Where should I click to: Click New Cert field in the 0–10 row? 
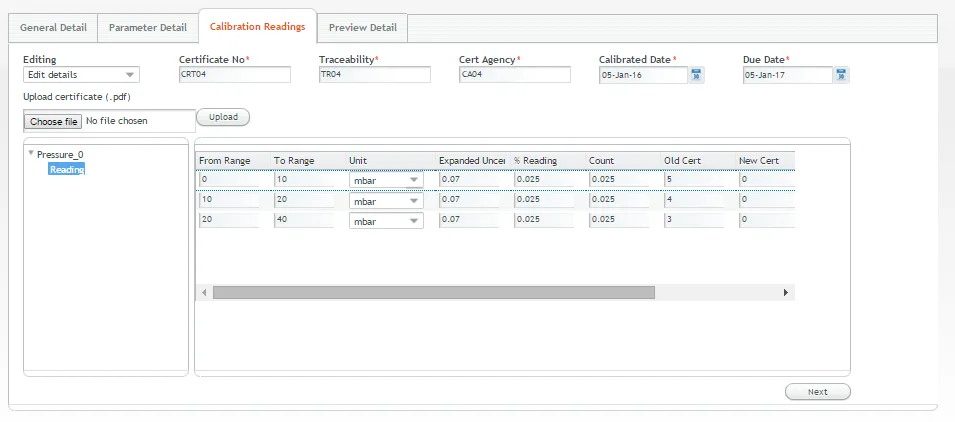tap(767, 179)
